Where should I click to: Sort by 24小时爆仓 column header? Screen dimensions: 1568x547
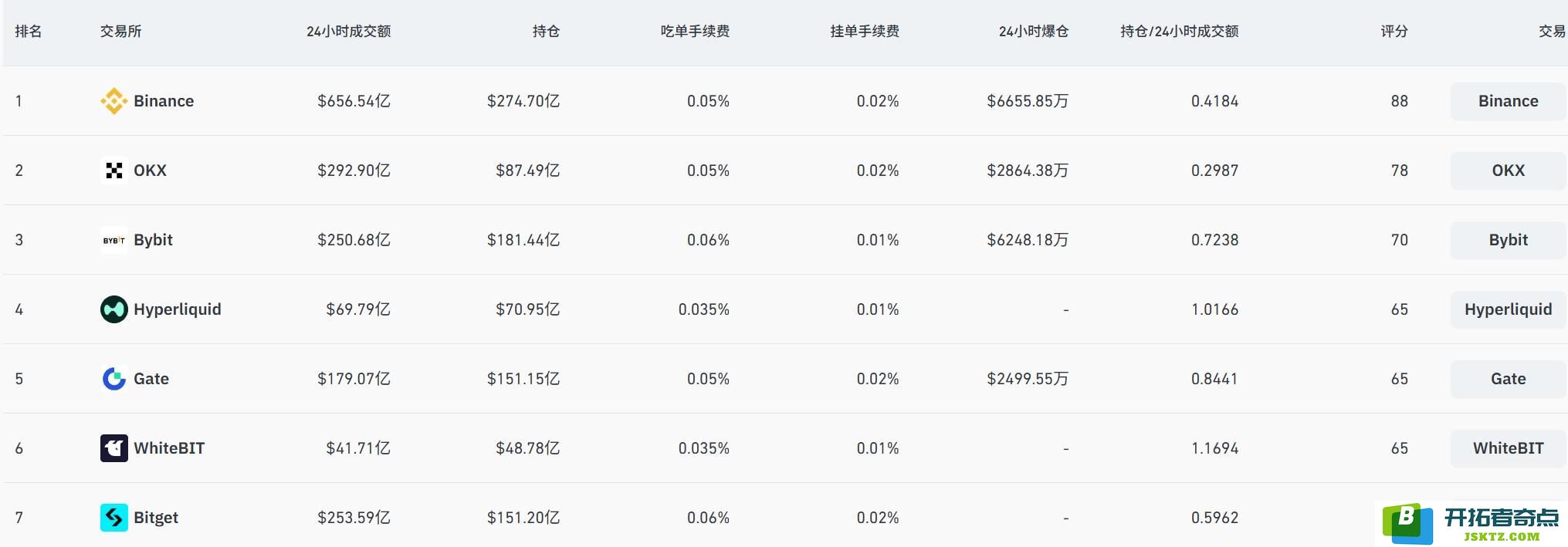pyautogui.click(x=1034, y=32)
